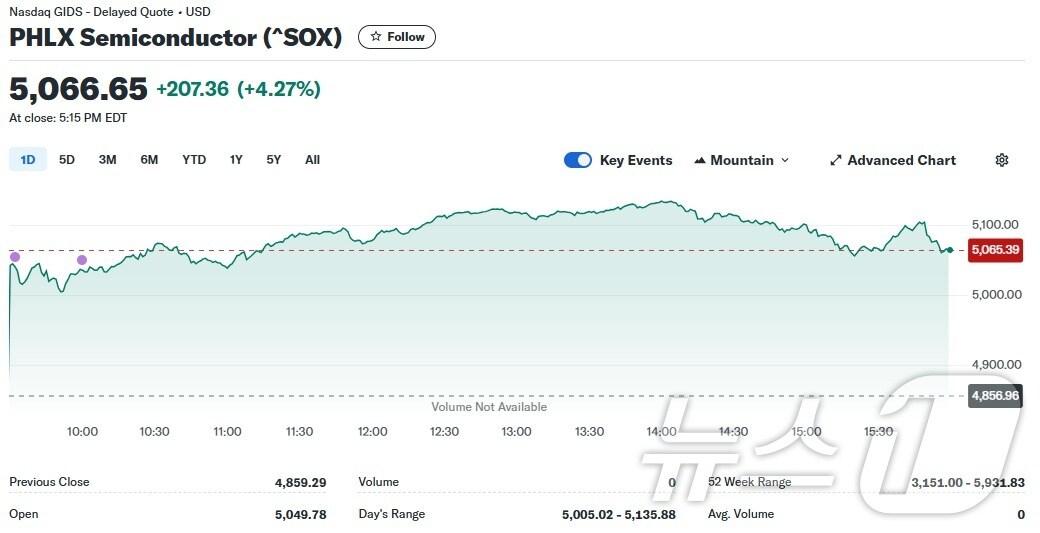Choose the 6M time range
Viewport: 1040px width, 533px height.
(x=149, y=159)
